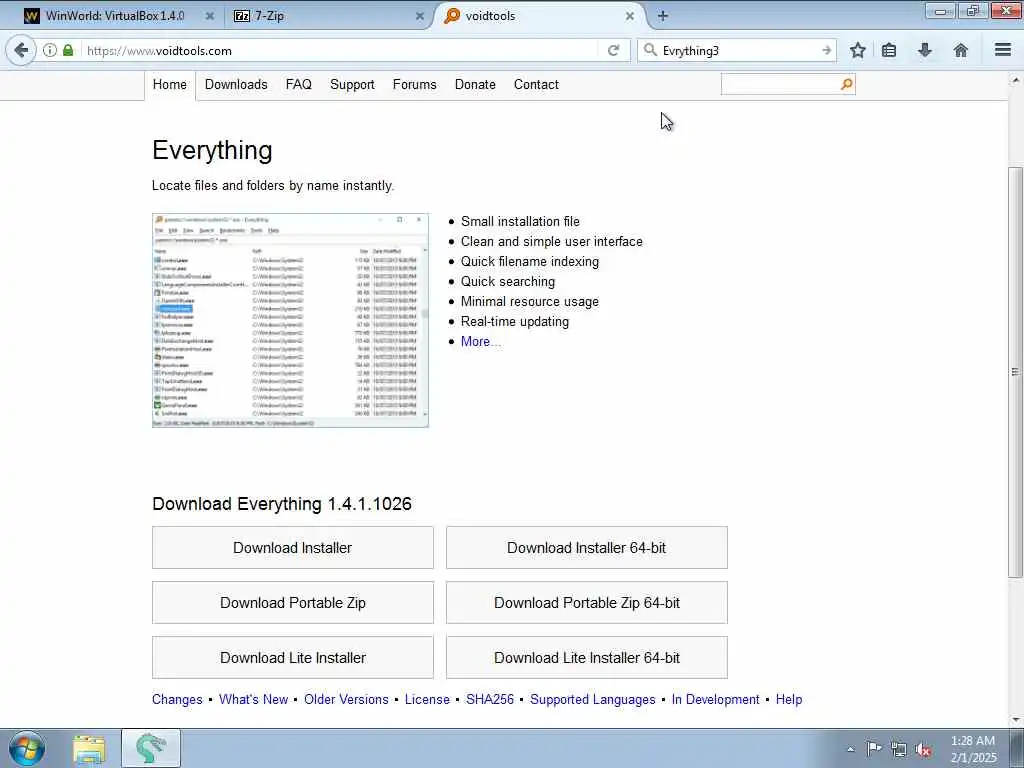The height and width of the screenshot is (768, 1024).
Task: Follow the More... features link
Action: coord(481,342)
